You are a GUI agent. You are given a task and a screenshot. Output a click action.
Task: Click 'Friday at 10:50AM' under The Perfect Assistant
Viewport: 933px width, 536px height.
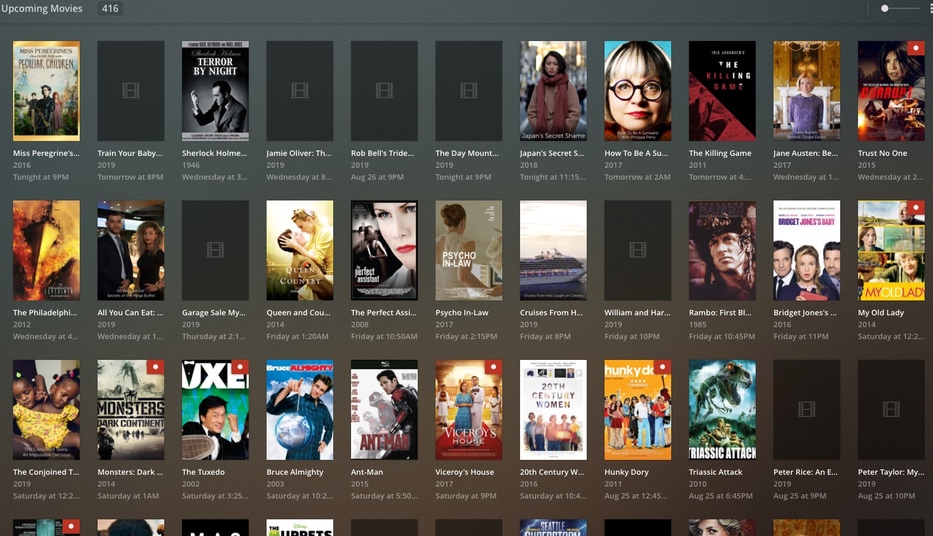pyautogui.click(x=384, y=336)
